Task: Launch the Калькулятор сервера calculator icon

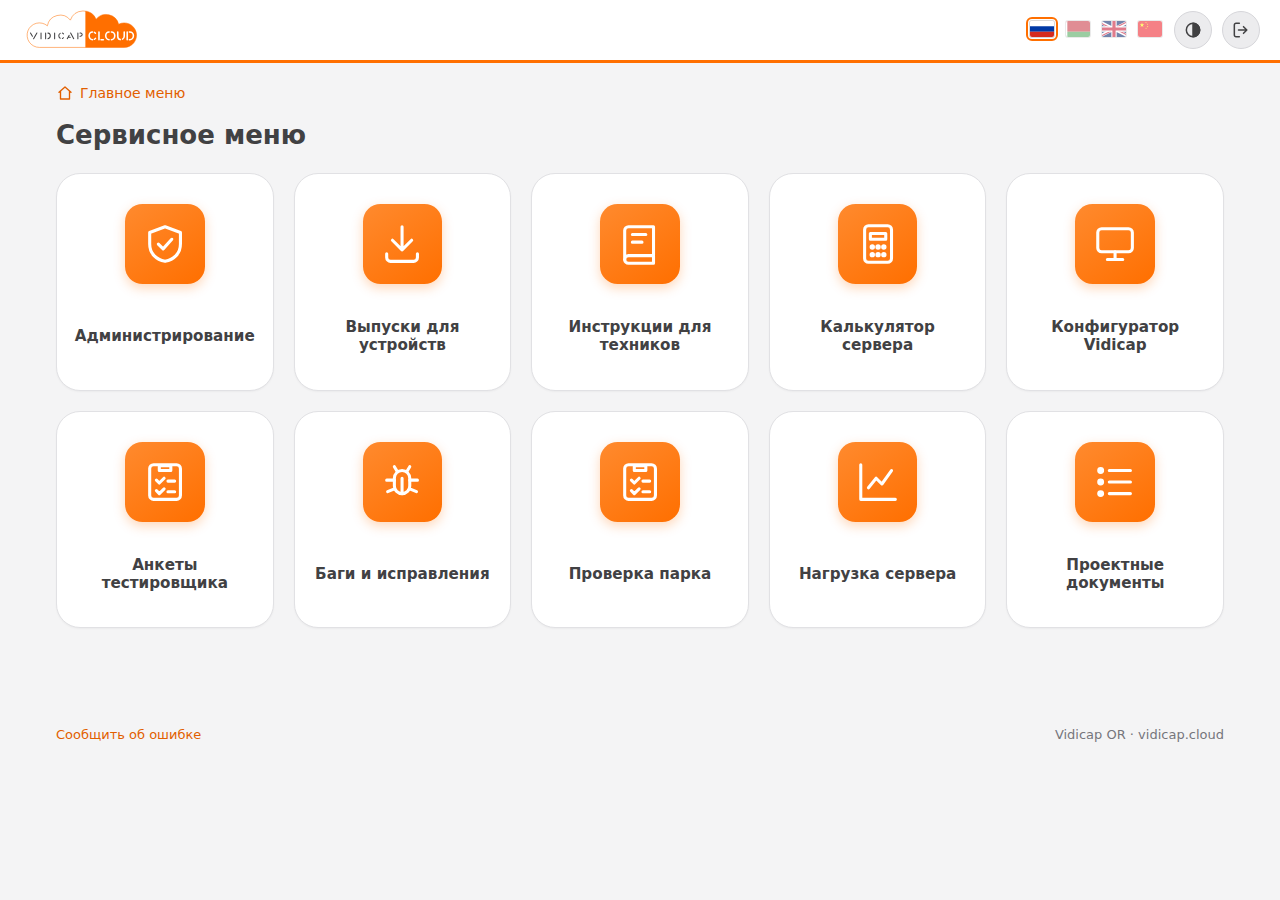Action: coord(877,244)
